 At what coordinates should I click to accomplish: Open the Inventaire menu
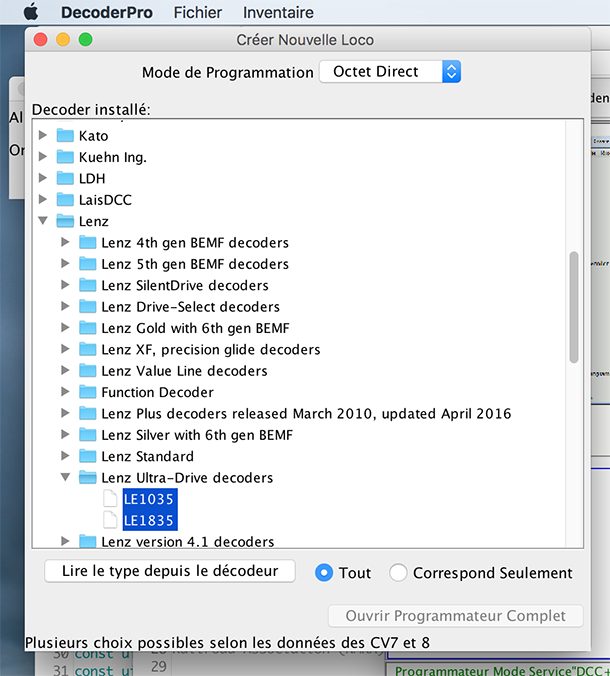coord(278,13)
